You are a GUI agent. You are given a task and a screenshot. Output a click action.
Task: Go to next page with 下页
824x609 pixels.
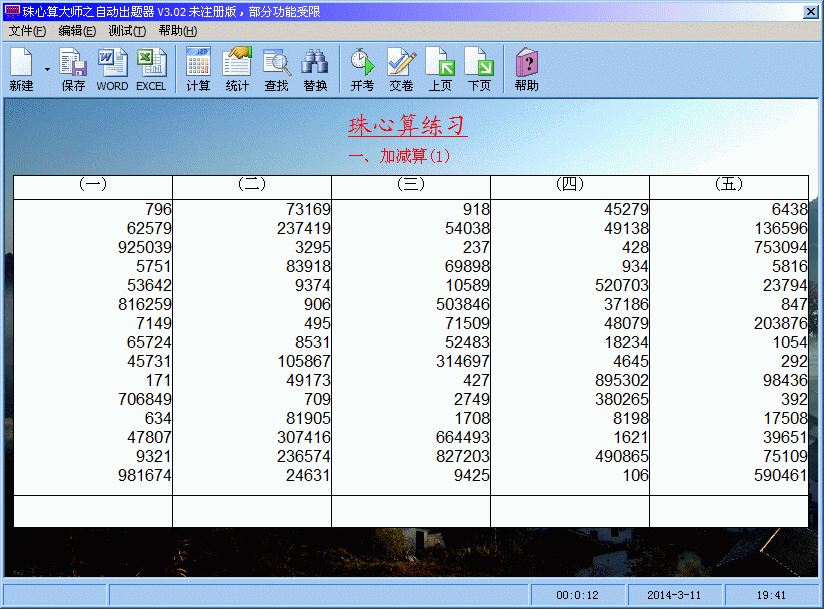[x=479, y=69]
